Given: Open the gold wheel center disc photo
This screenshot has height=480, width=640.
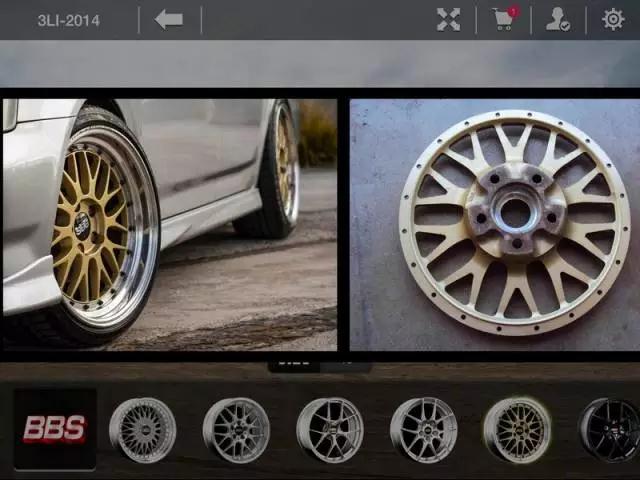Looking at the screenshot, I should point(493,223).
